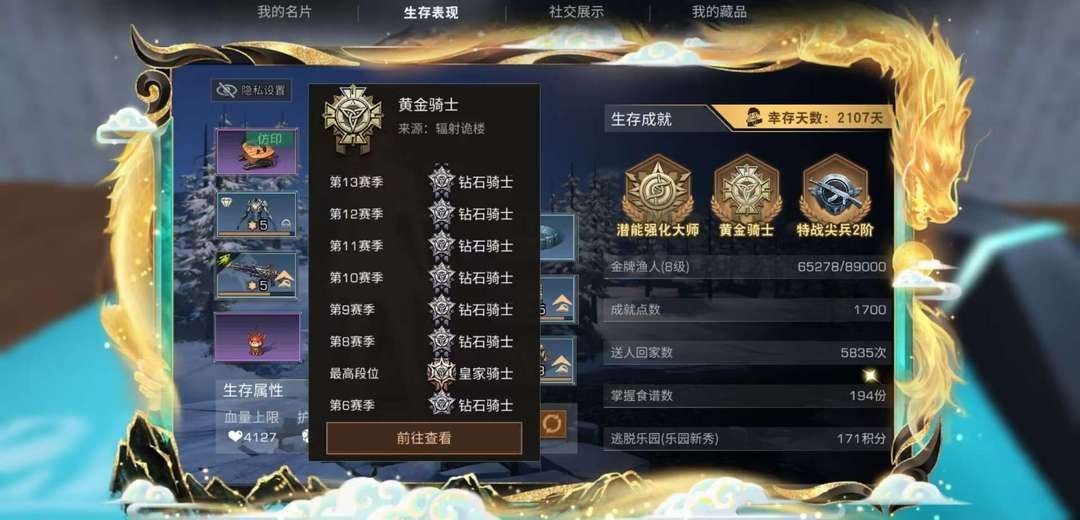
Task: Open the armor suit item card
Action: (x=257, y=214)
